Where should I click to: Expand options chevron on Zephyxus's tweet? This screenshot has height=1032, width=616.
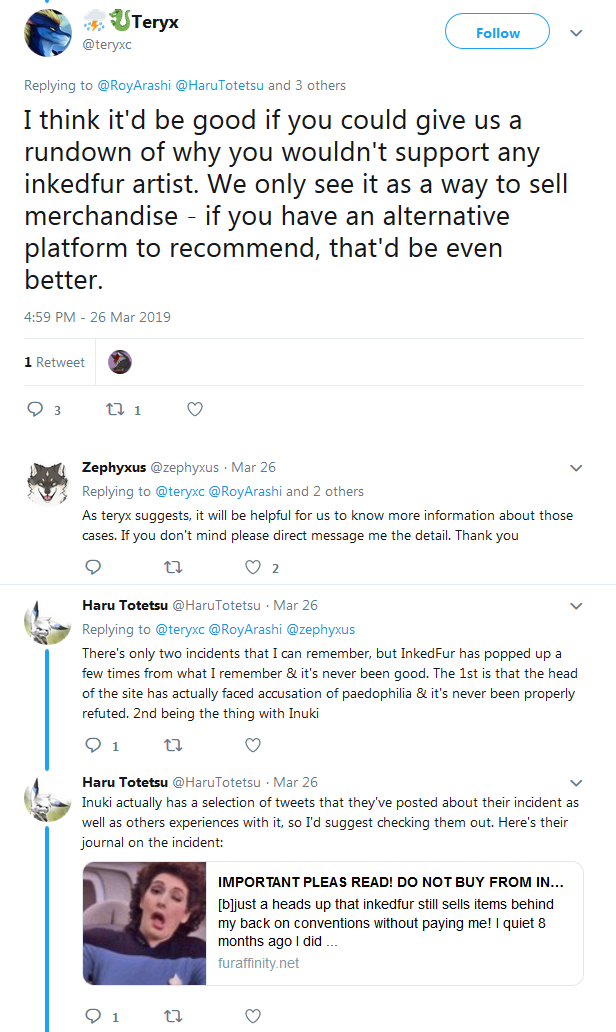(576, 468)
